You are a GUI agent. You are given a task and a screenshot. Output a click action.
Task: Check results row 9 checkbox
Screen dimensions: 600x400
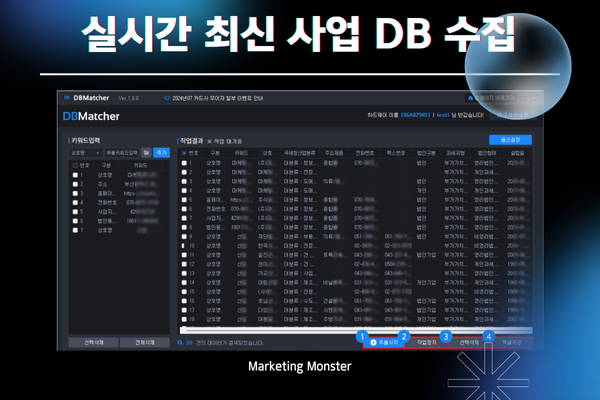click(184, 237)
